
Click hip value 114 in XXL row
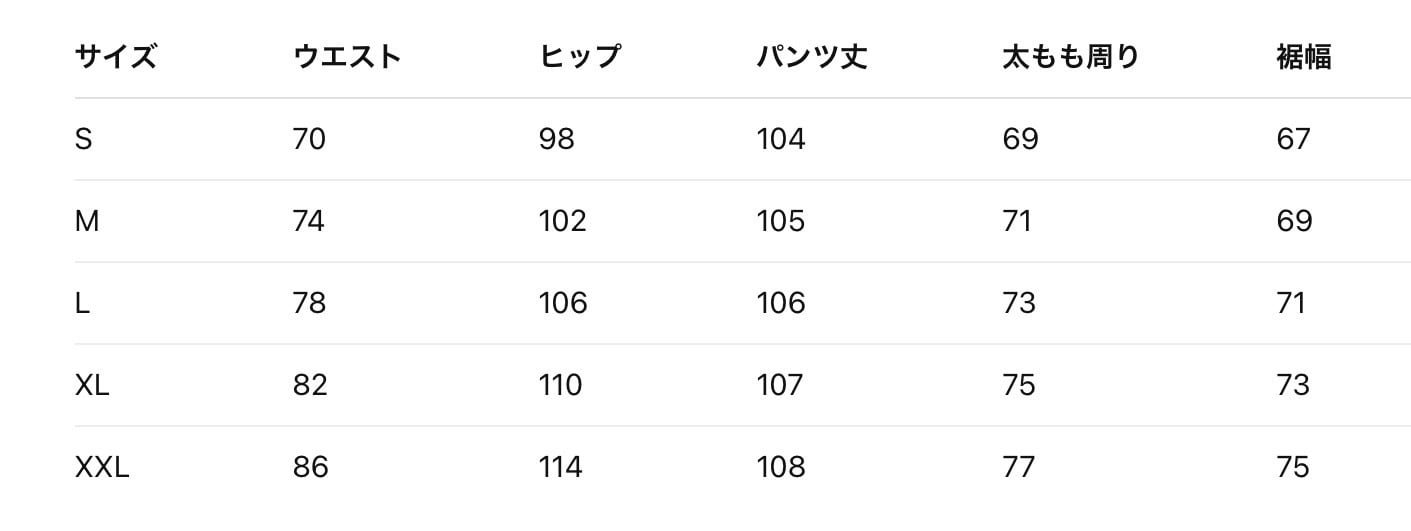coord(560,467)
